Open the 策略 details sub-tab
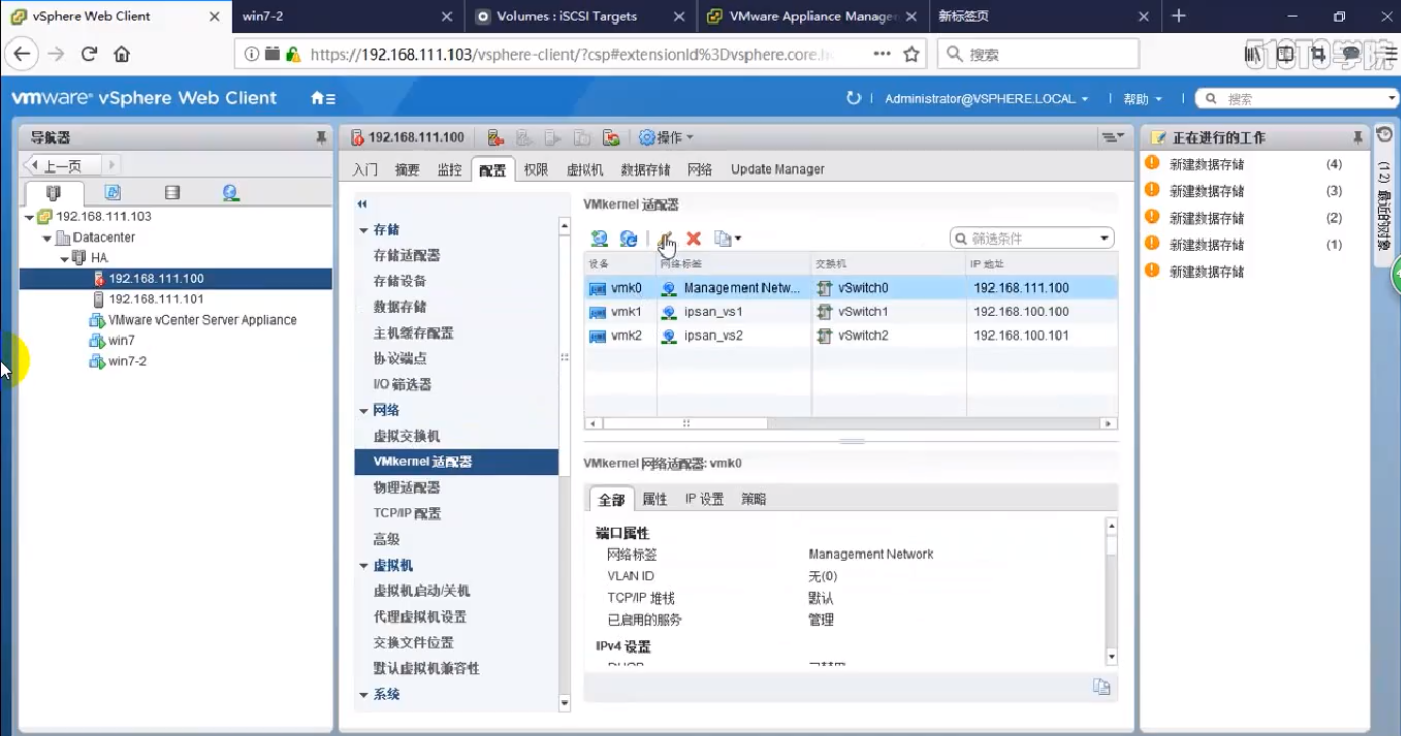 coord(753,499)
